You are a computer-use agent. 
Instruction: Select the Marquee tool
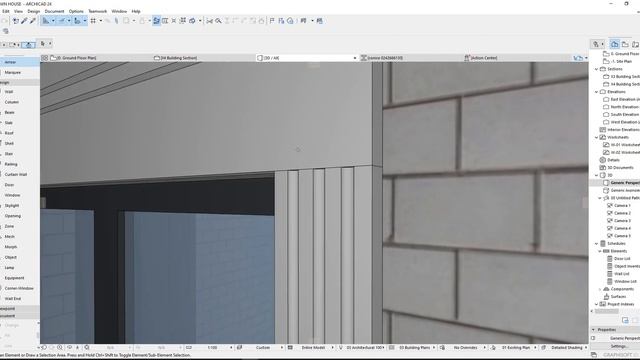click(x=19, y=72)
